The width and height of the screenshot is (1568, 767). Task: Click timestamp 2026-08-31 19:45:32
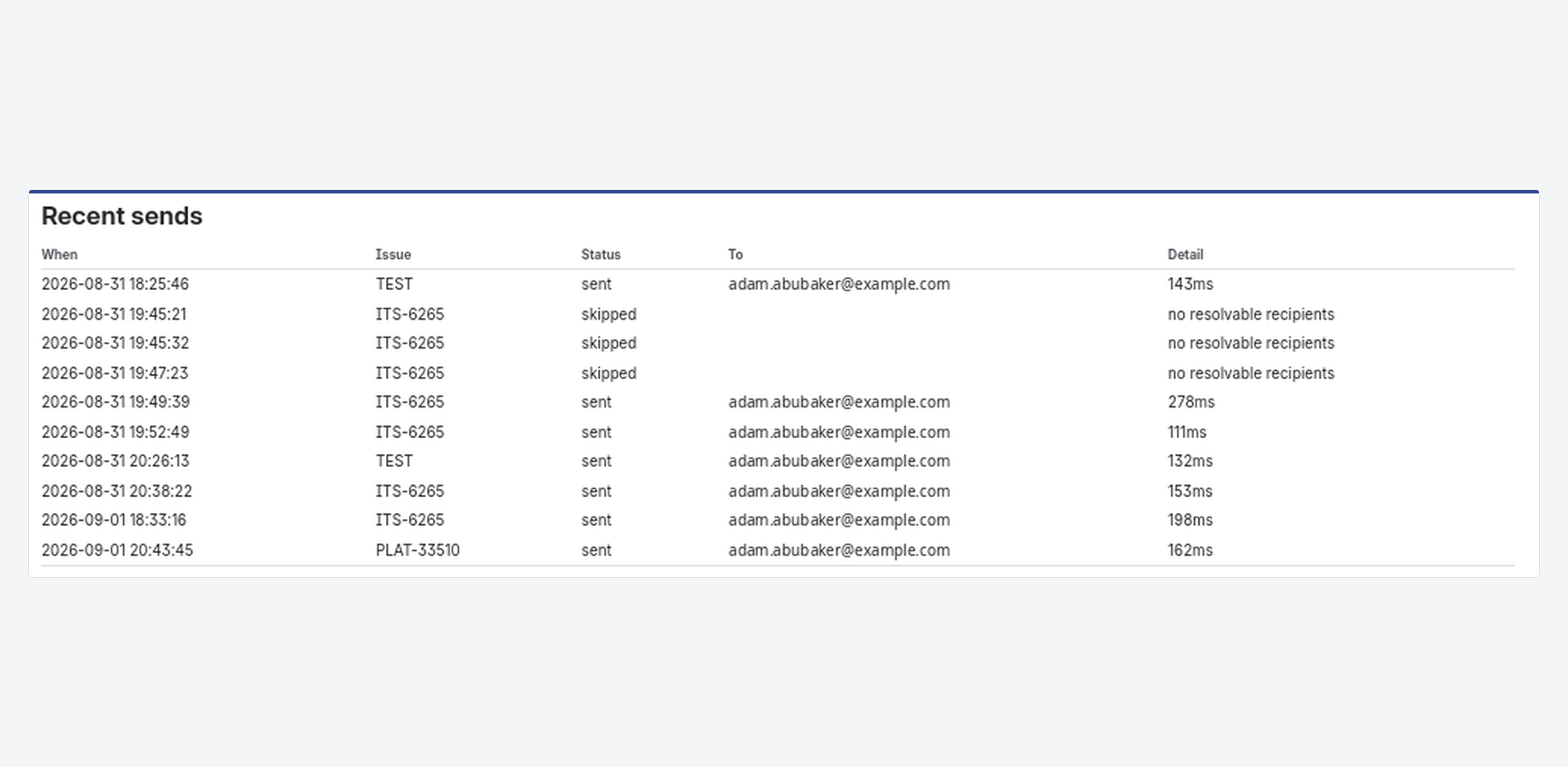point(115,343)
